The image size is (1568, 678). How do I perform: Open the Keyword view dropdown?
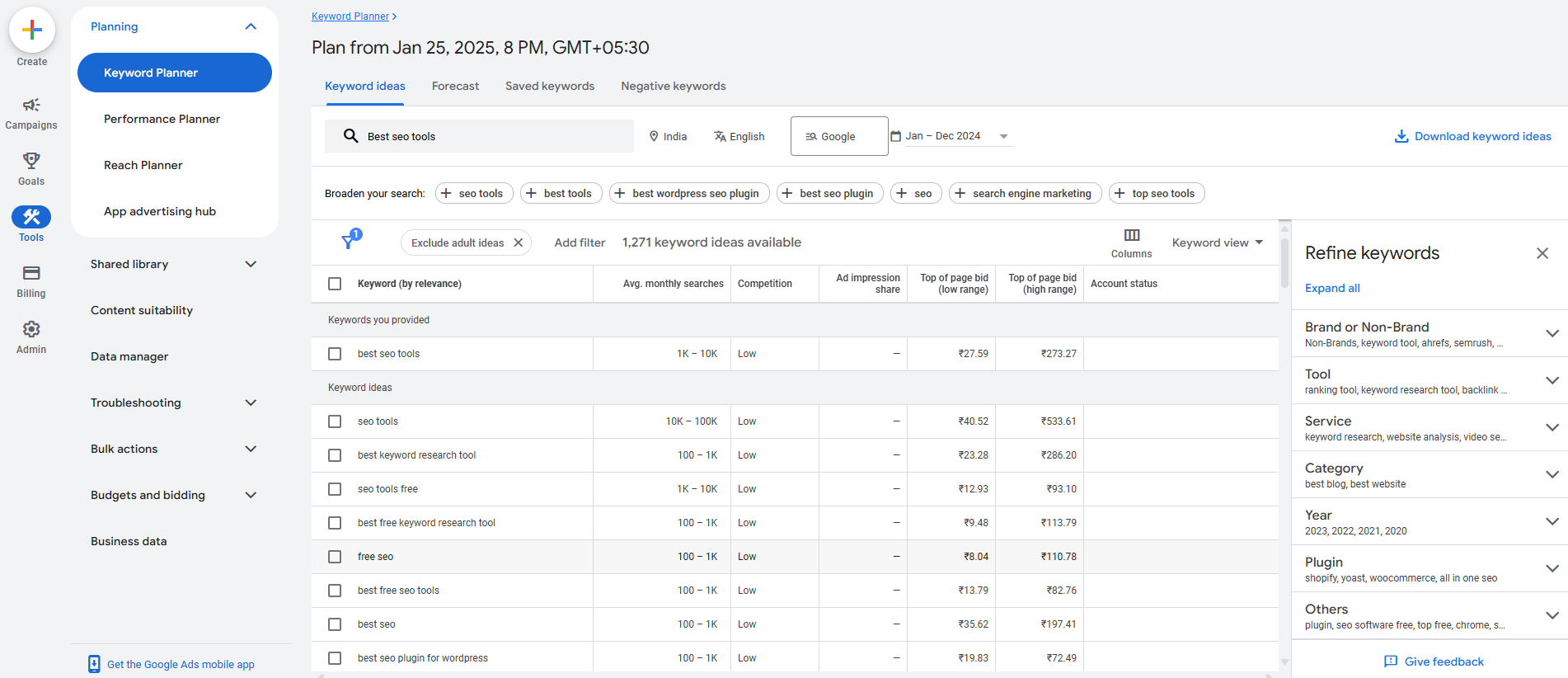(x=1218, y=242)
